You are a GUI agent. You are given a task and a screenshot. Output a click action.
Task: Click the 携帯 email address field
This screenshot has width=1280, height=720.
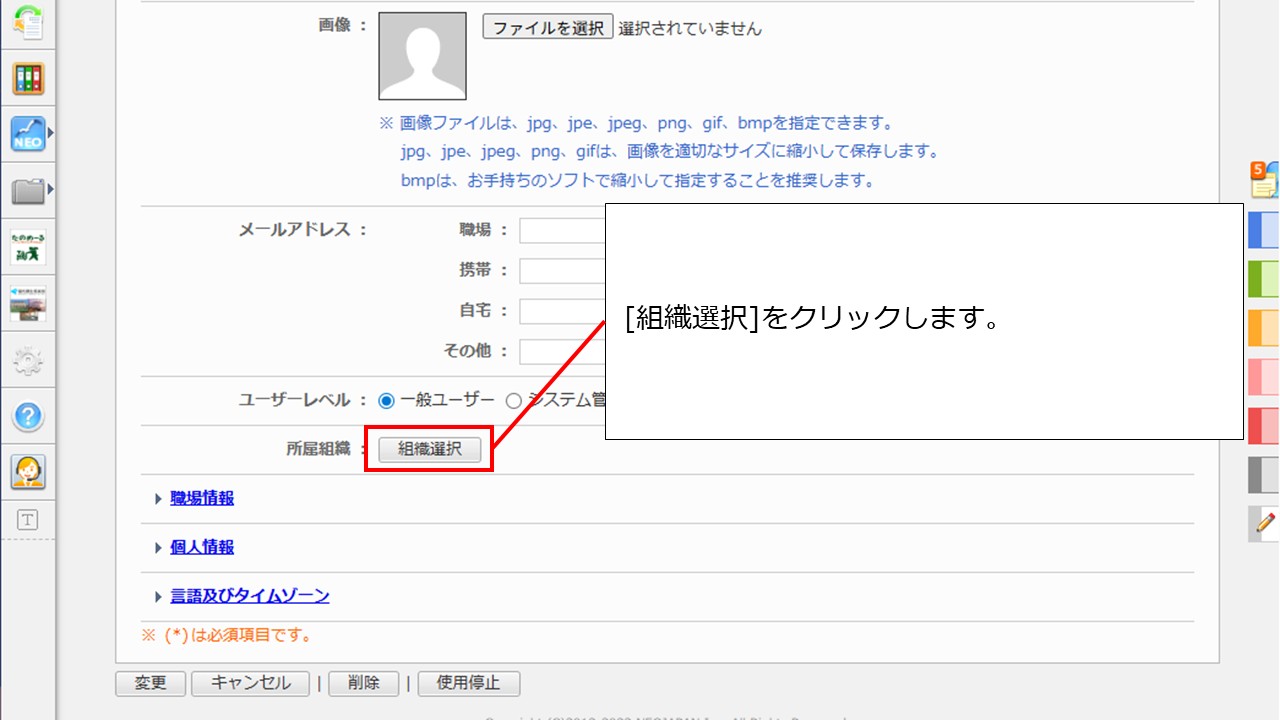[562, 271]
